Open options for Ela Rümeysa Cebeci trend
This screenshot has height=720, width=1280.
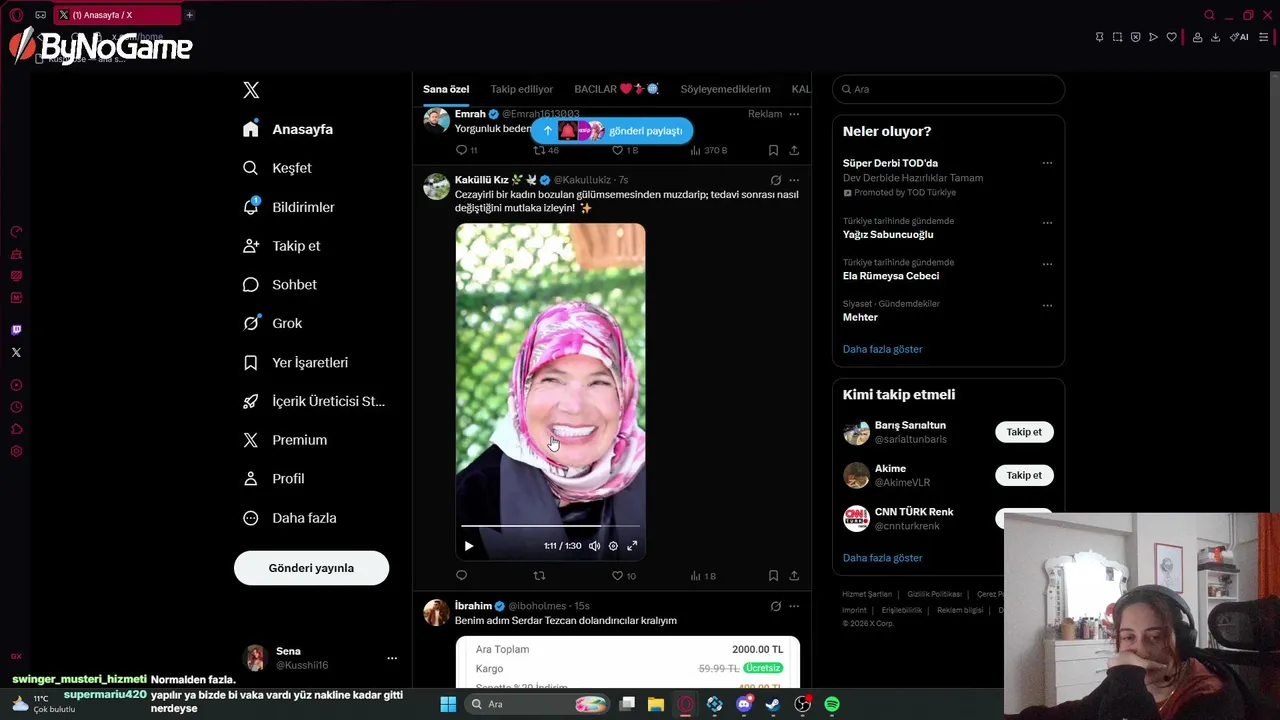(x=1047, y=264)
